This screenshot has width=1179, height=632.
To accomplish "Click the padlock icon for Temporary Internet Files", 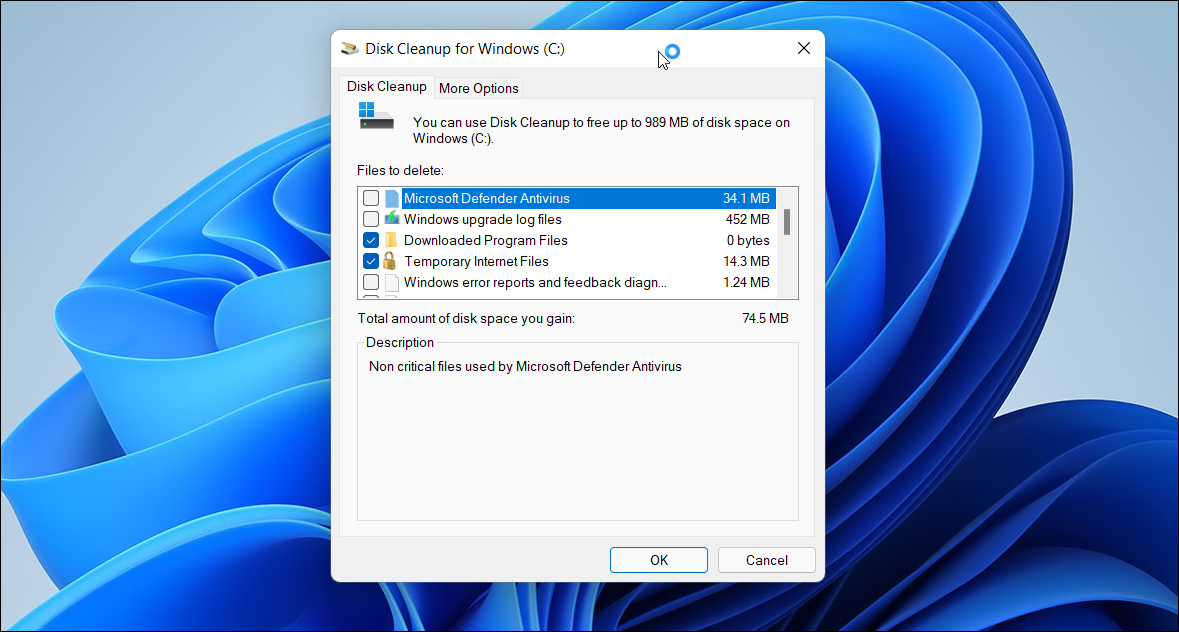I will click(391, 261).
